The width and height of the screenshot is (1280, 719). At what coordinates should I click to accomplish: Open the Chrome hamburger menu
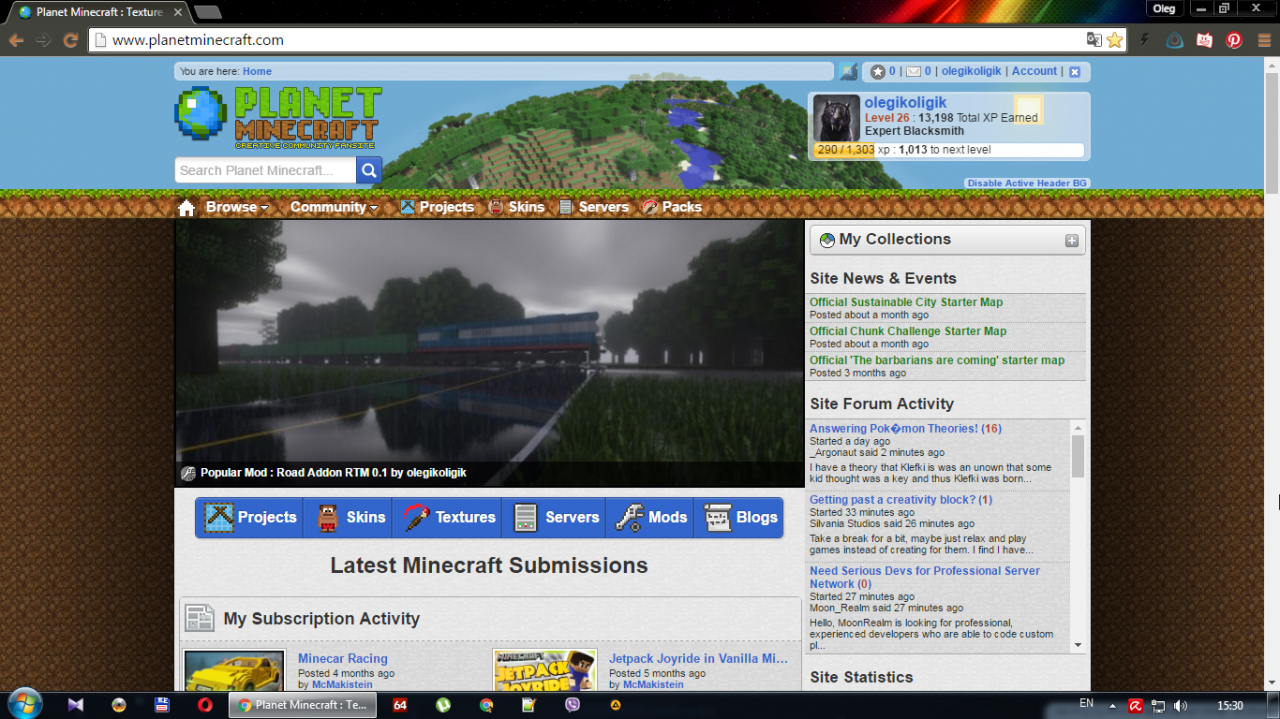tap(1263, 40)
